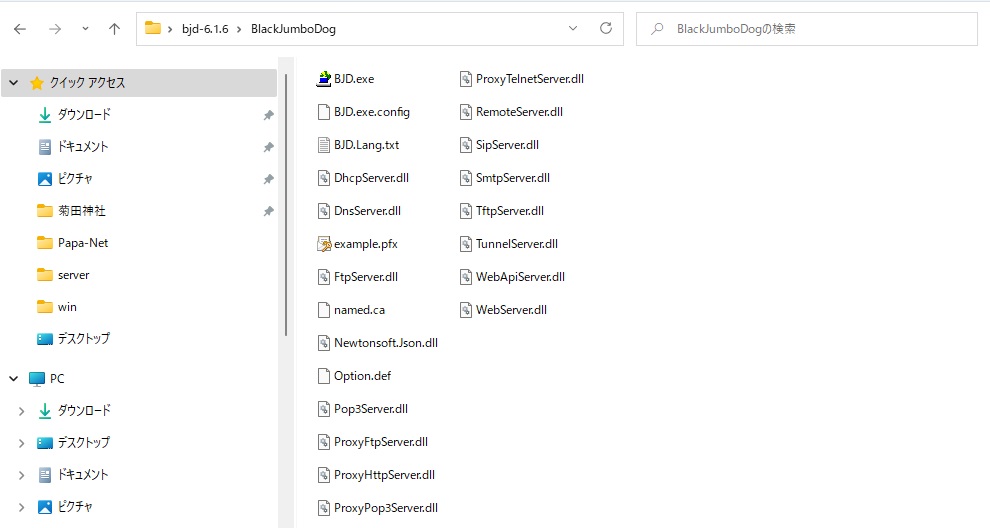Expand デスクトップ under PC
This screenshot has height=528, width=990.
tap(21, 443)
